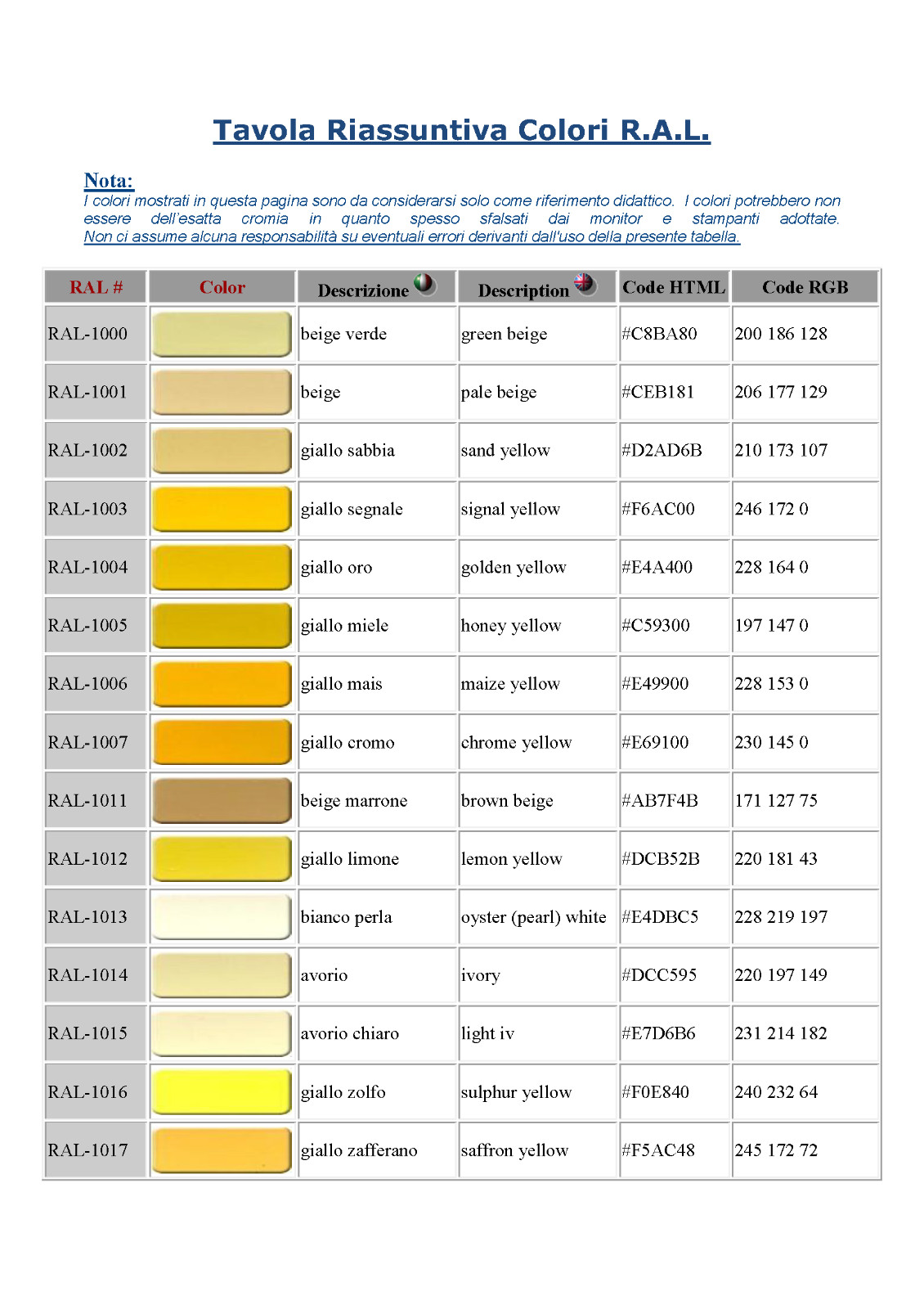Select HTML code '#E4DBC5'
The height and width of the screenshot is (1309, 924).
(660, 916)
